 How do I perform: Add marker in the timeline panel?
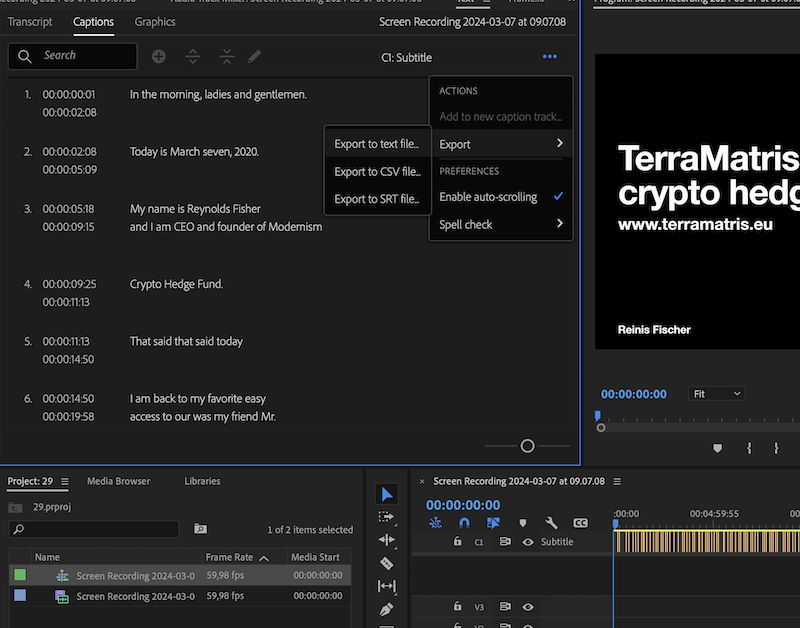tap(522, 523)
